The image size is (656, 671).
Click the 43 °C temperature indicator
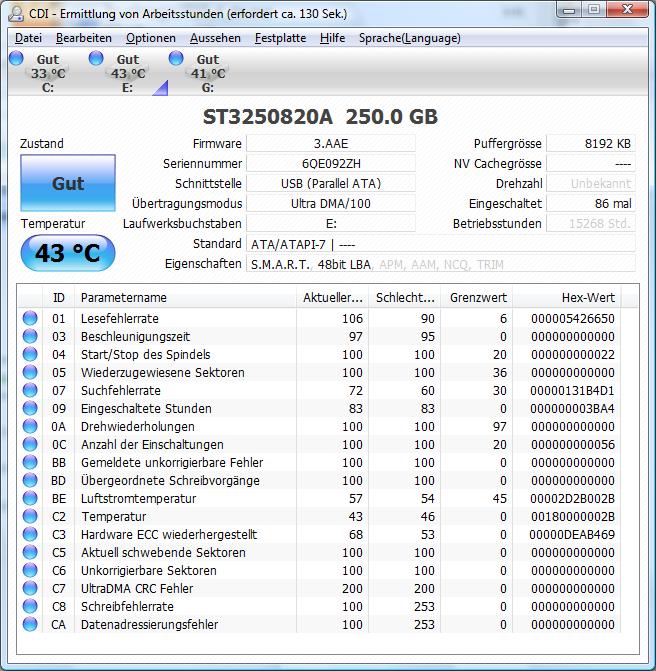68,253
